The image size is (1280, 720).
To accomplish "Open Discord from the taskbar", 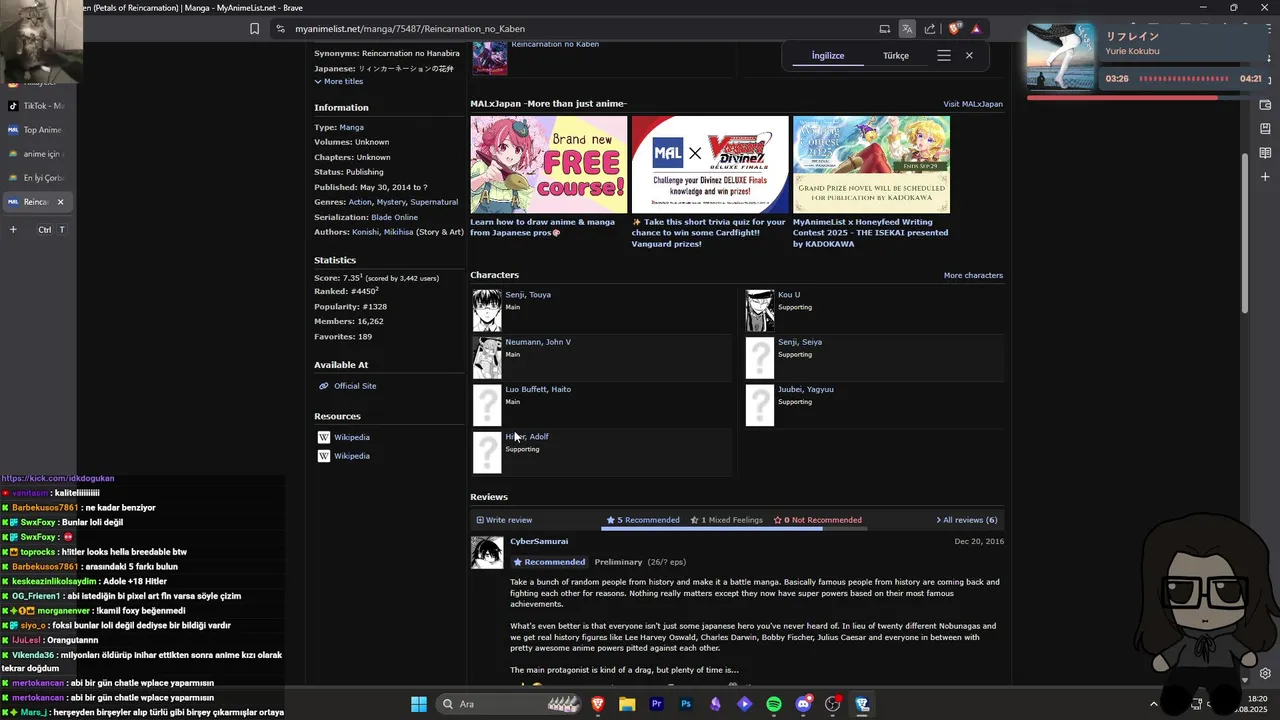I will click(803, 704).
